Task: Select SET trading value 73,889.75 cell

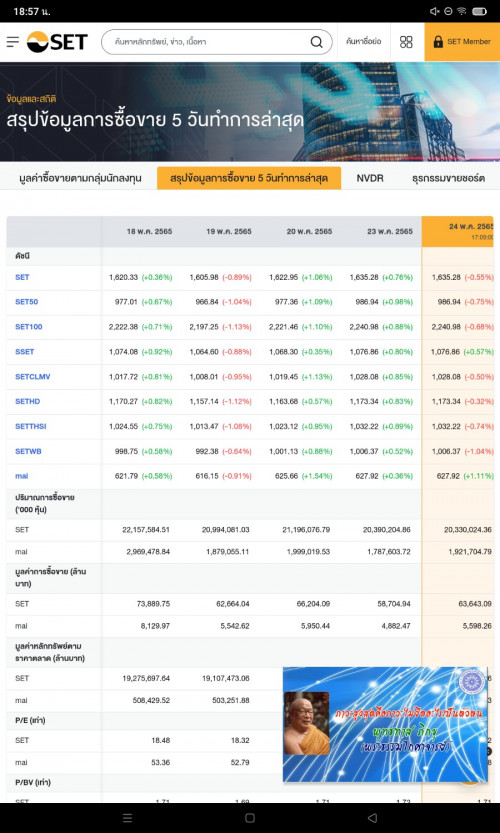Action: [x=153, y=604]
